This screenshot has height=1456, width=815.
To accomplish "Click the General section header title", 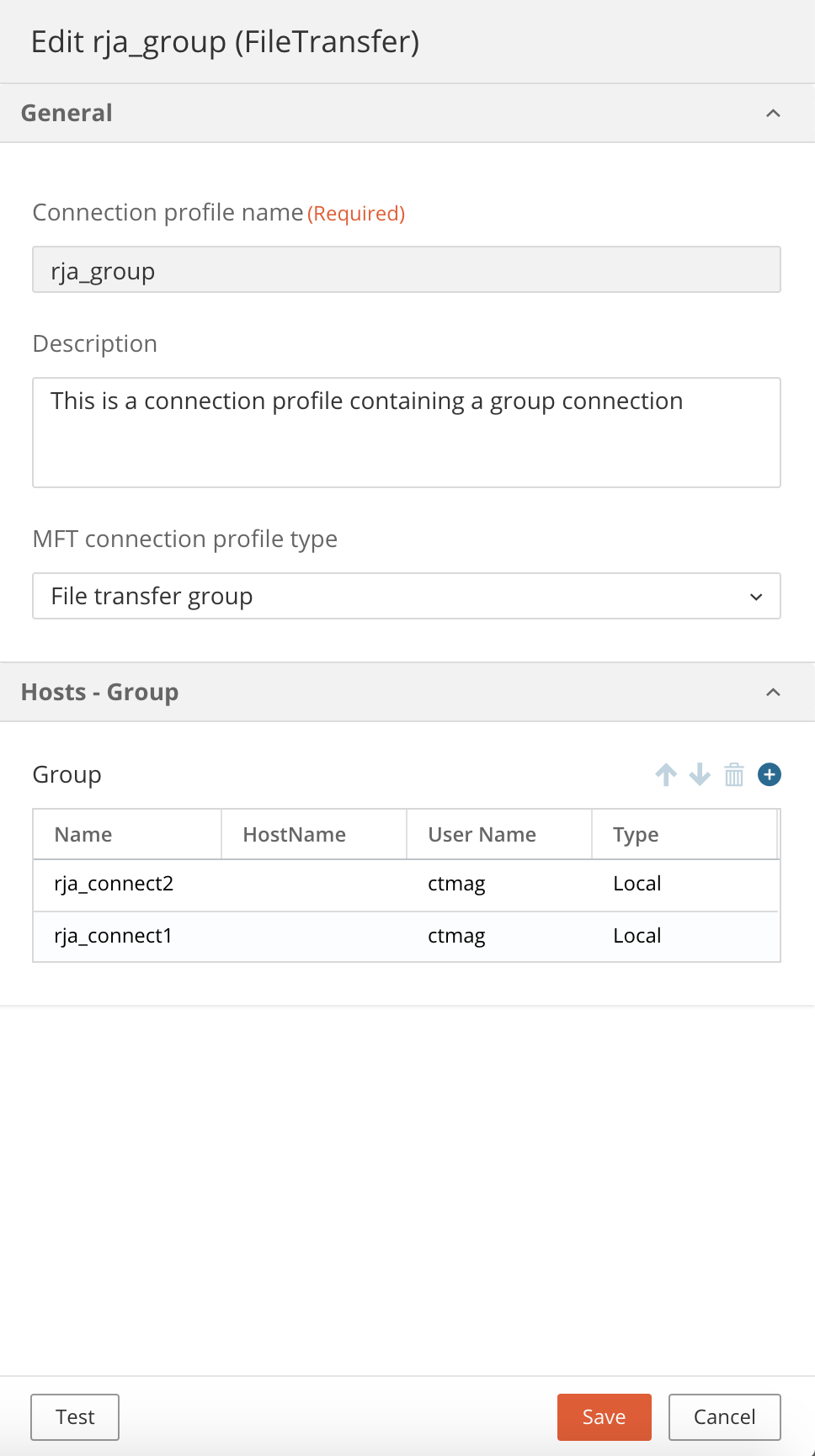I will [x=67, y=113].
